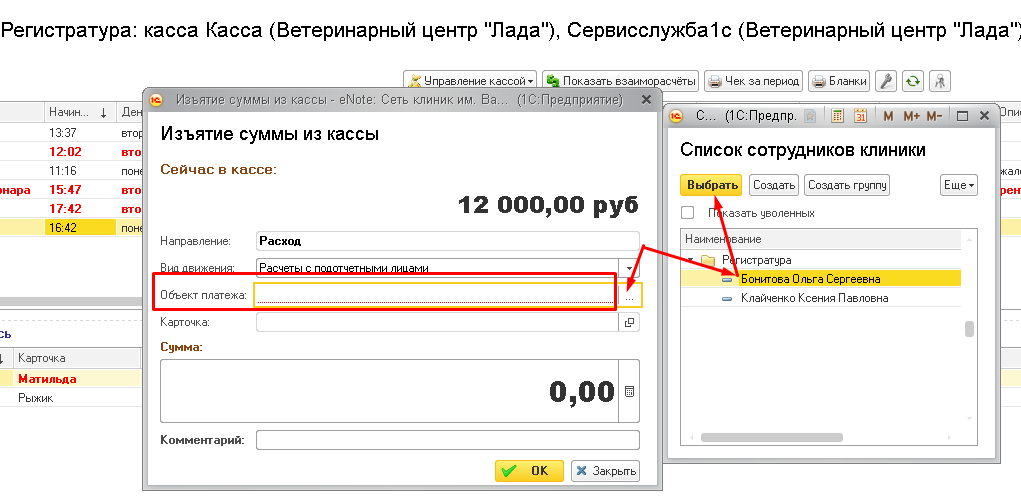Image resolution: width=1021 pixels, height=503 pixels.
Task: Open the calculator next to the Сумма field
Action: (628, 392)
